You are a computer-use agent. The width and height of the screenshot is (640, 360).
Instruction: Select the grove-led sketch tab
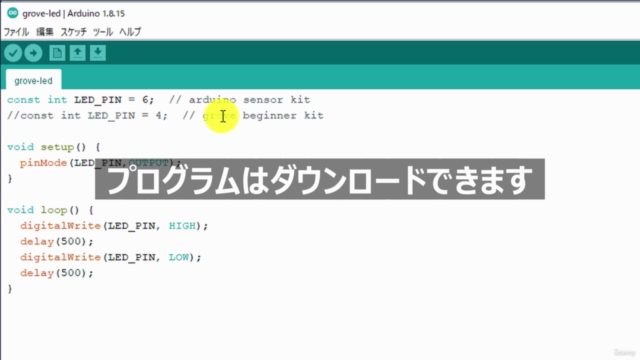point(33,80)
